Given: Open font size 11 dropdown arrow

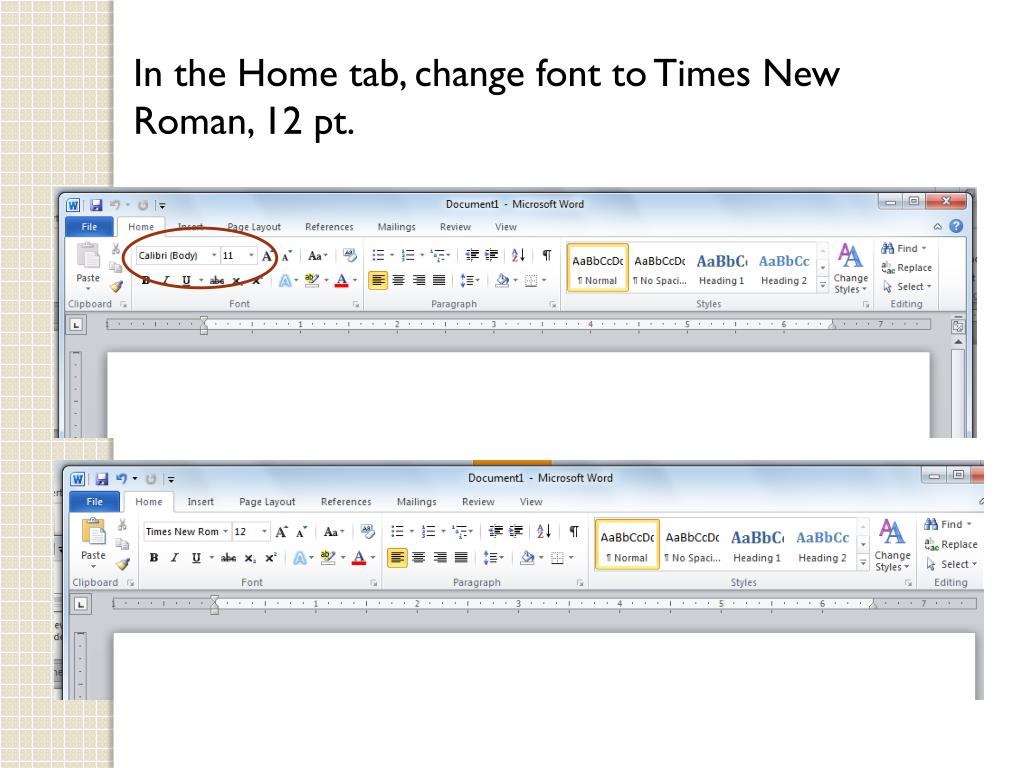Looking at the screenshot, I should pos(251,255).
